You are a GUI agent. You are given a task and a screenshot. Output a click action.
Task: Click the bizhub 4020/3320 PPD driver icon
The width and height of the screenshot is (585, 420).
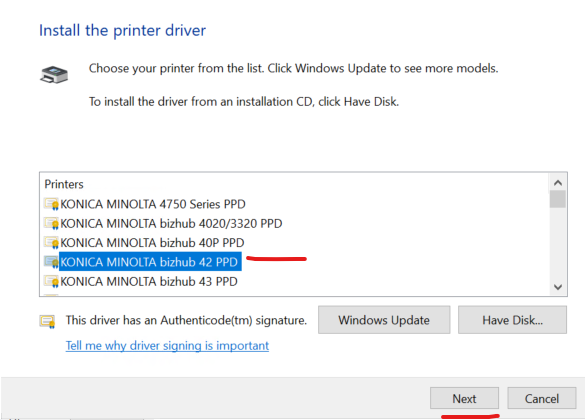click(x=51, y=223)
